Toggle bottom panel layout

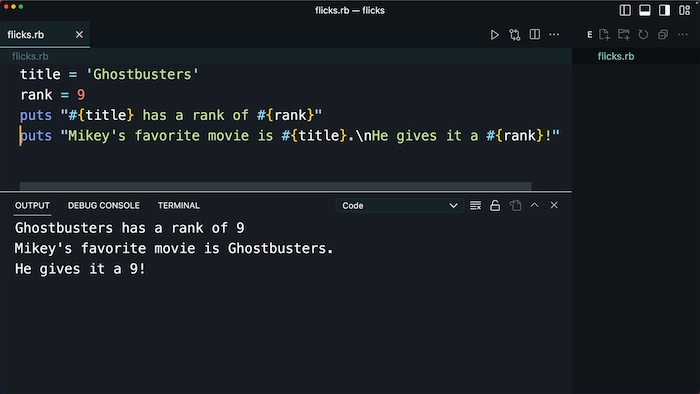tap(645, 10)
